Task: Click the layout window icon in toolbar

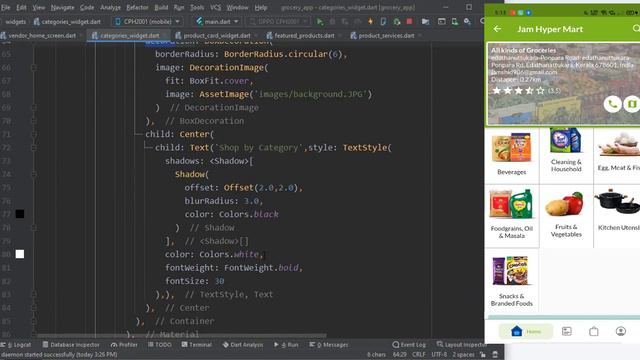Action: 442,21
